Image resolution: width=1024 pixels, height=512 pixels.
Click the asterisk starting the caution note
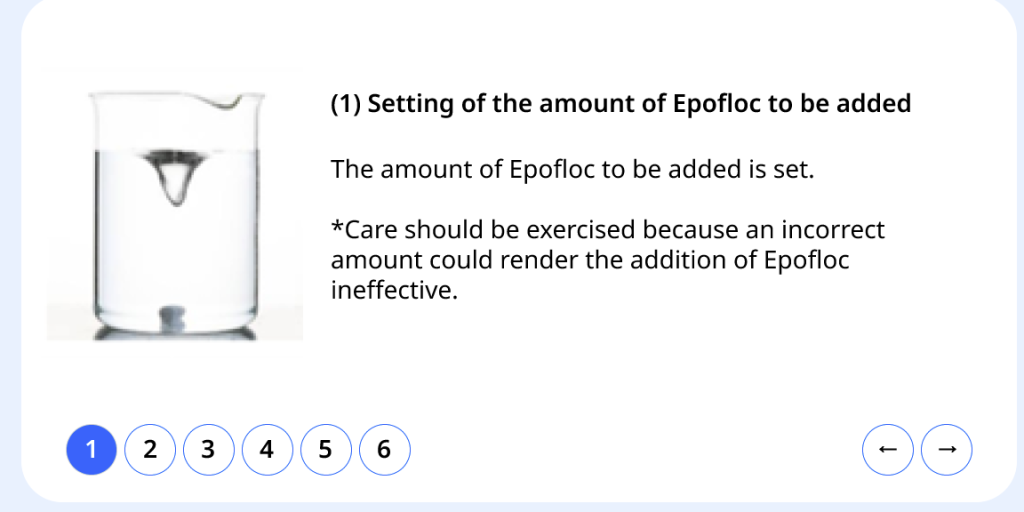pyautogui.click(x=337, y=227)
